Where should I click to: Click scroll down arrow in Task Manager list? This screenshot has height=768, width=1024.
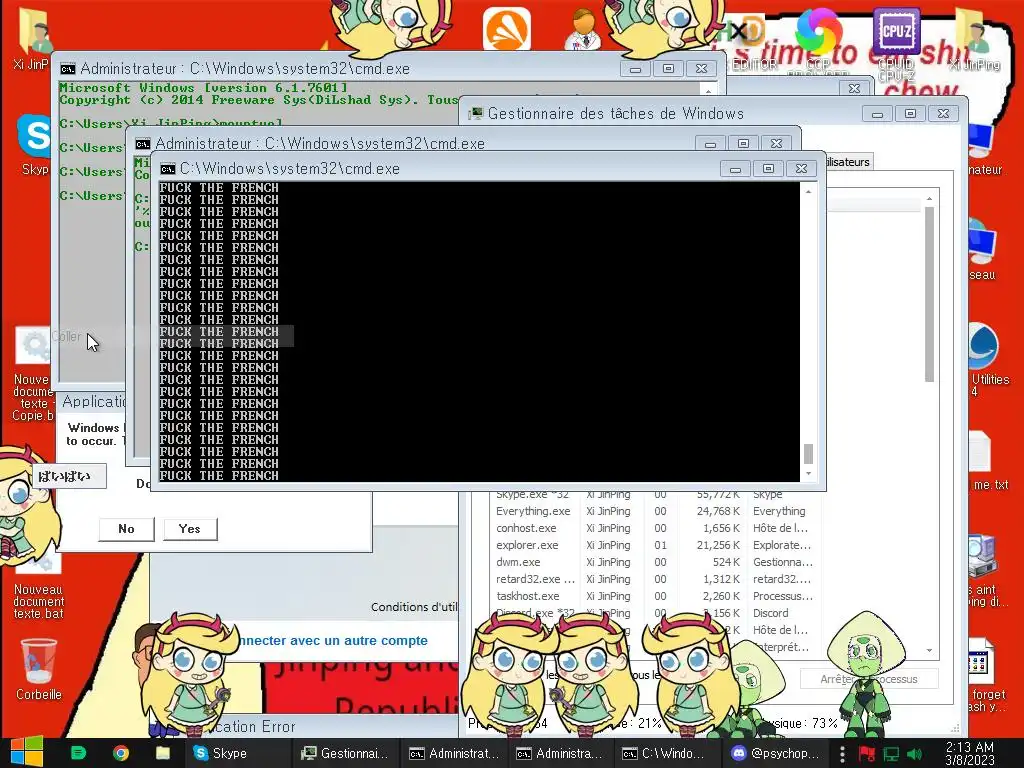point(929,650)
